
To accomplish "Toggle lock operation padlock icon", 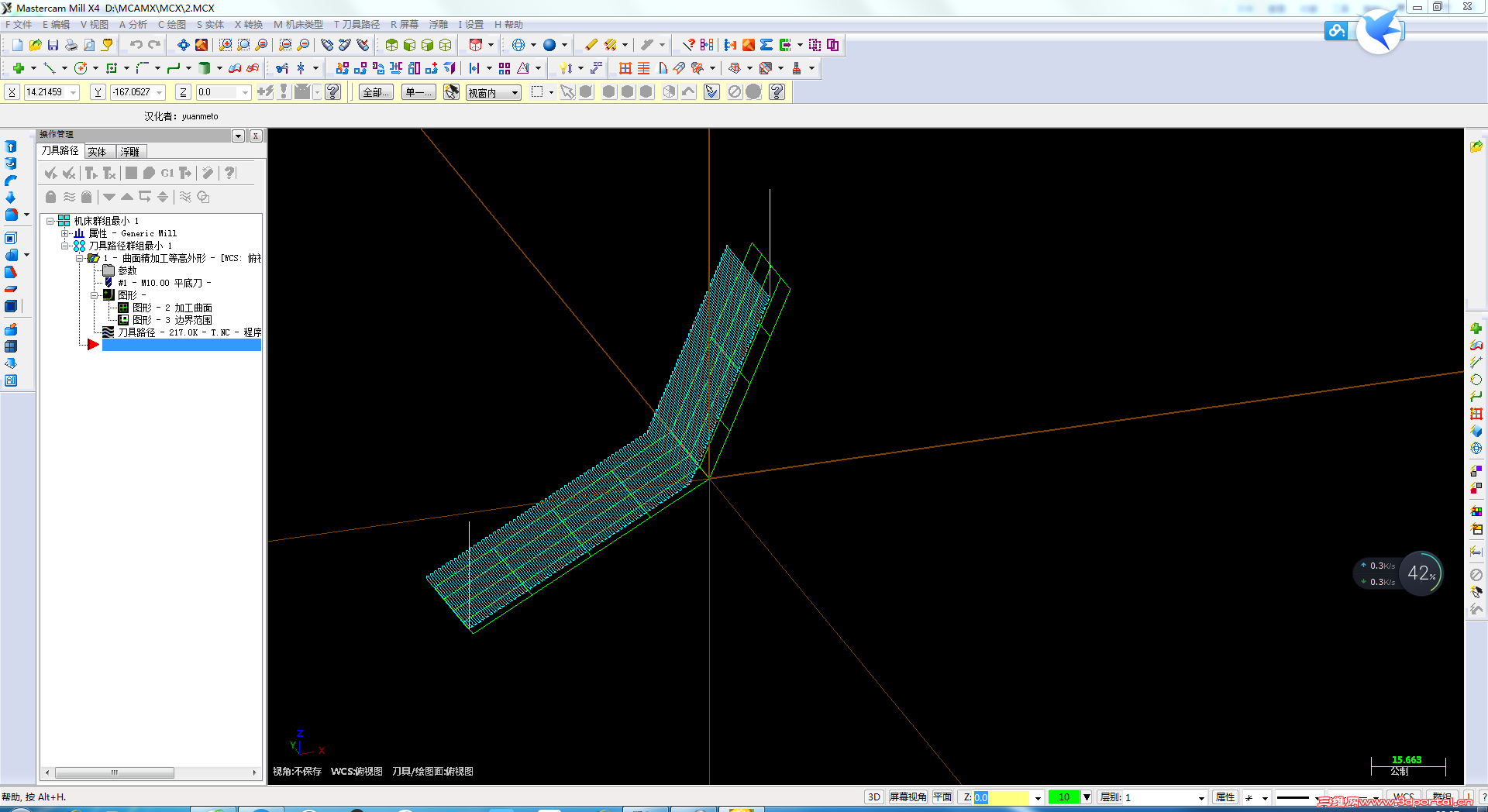I will click(x=50, y=197).
